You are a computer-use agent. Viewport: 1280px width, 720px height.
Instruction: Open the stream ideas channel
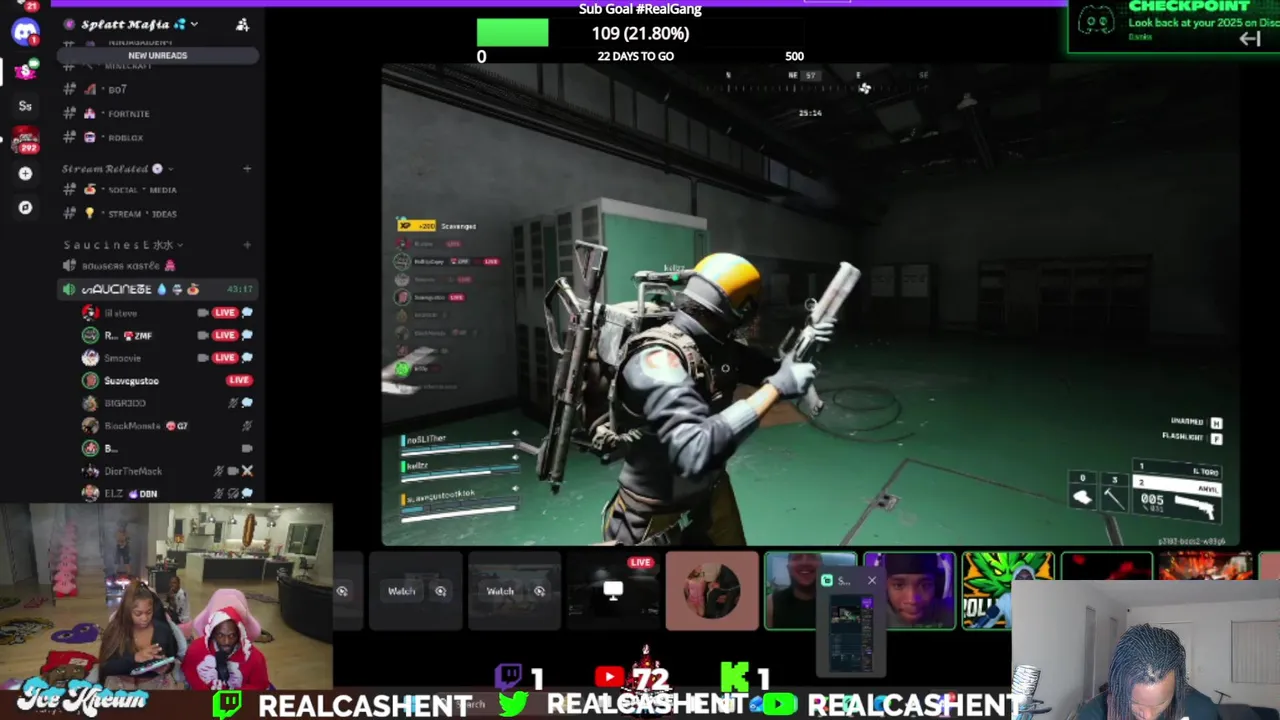coord(157,213)
